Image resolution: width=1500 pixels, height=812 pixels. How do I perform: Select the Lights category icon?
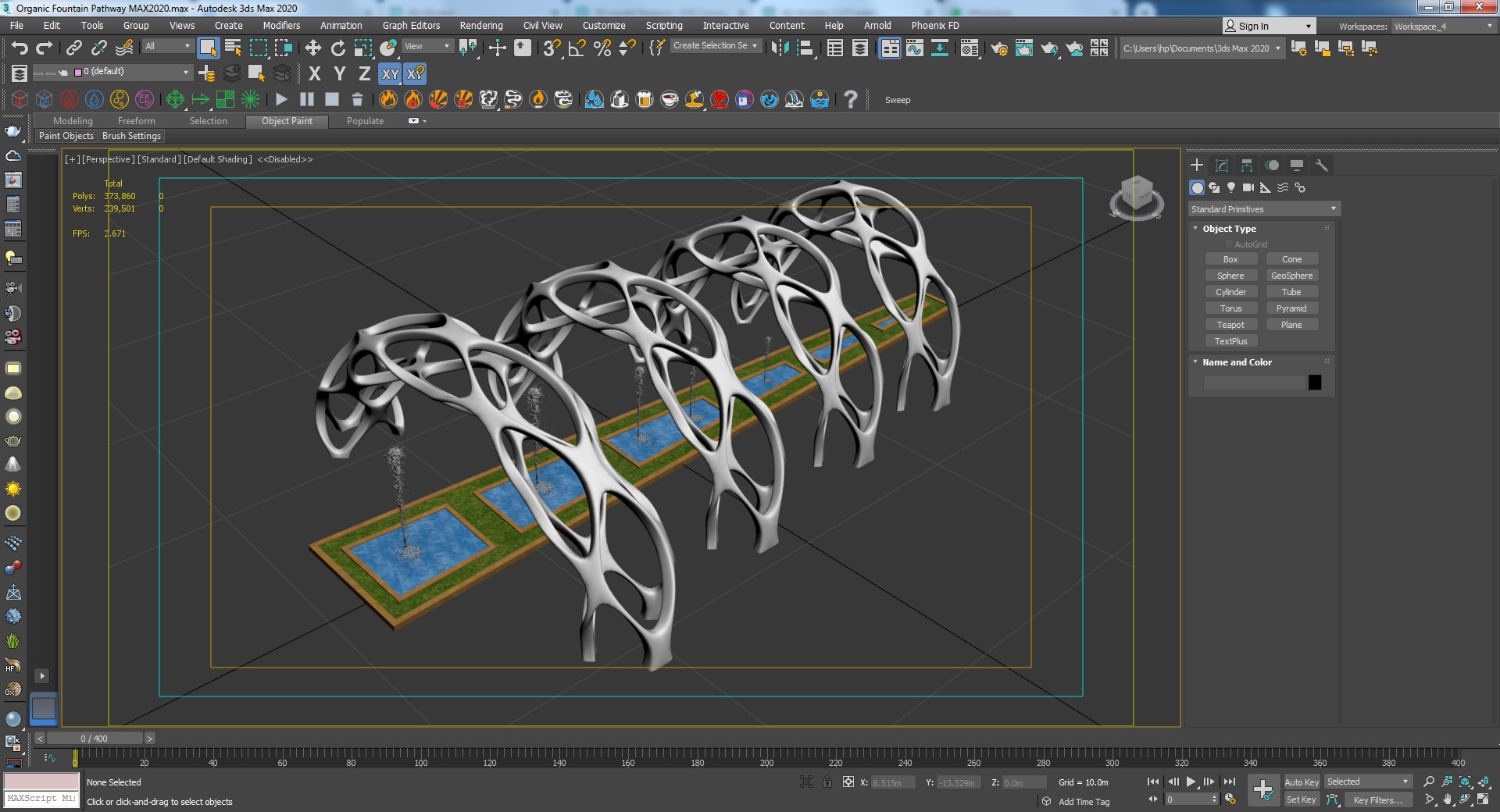1231,187
